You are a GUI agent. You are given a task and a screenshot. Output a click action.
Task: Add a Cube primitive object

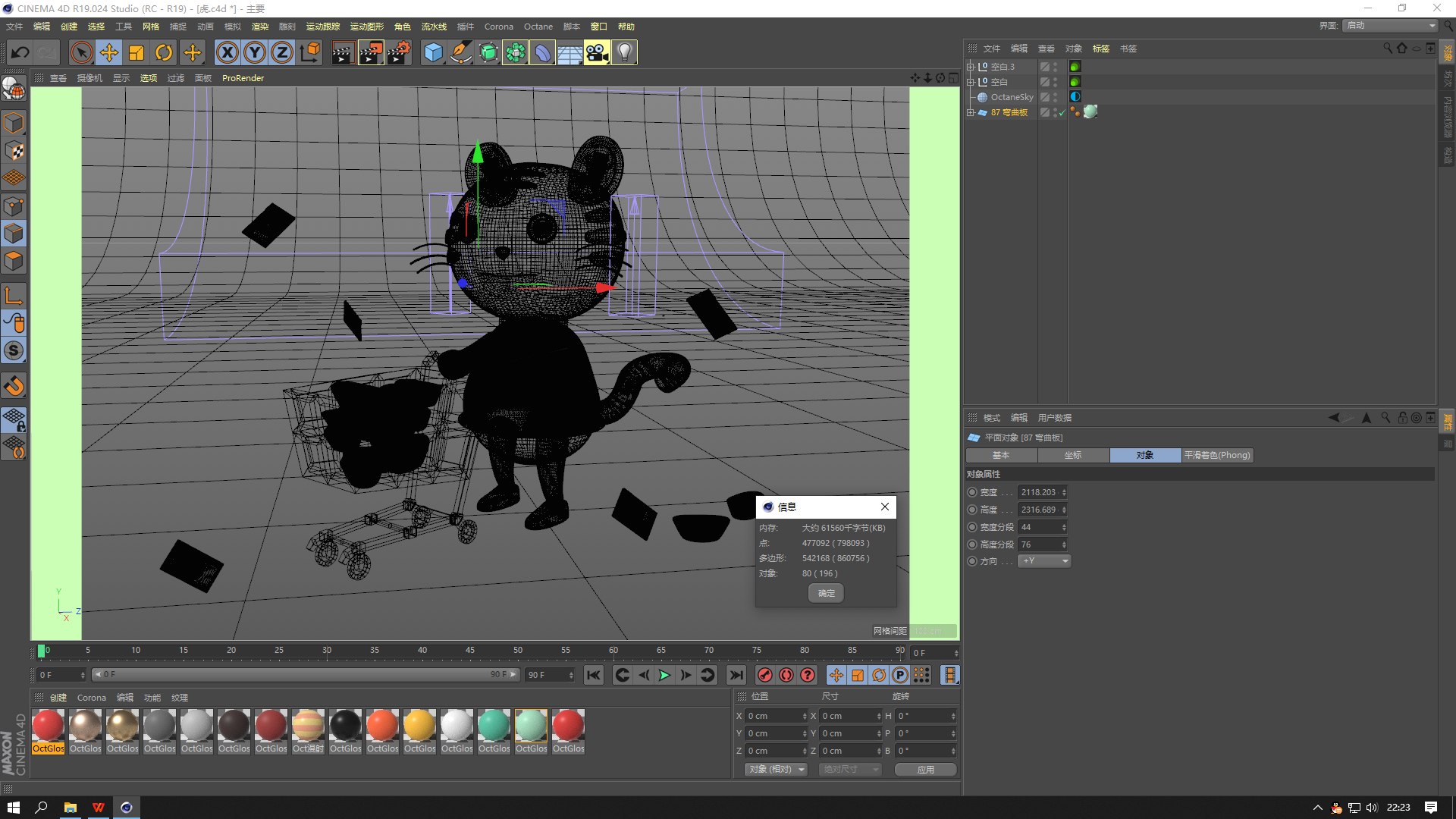pos(433,52)
